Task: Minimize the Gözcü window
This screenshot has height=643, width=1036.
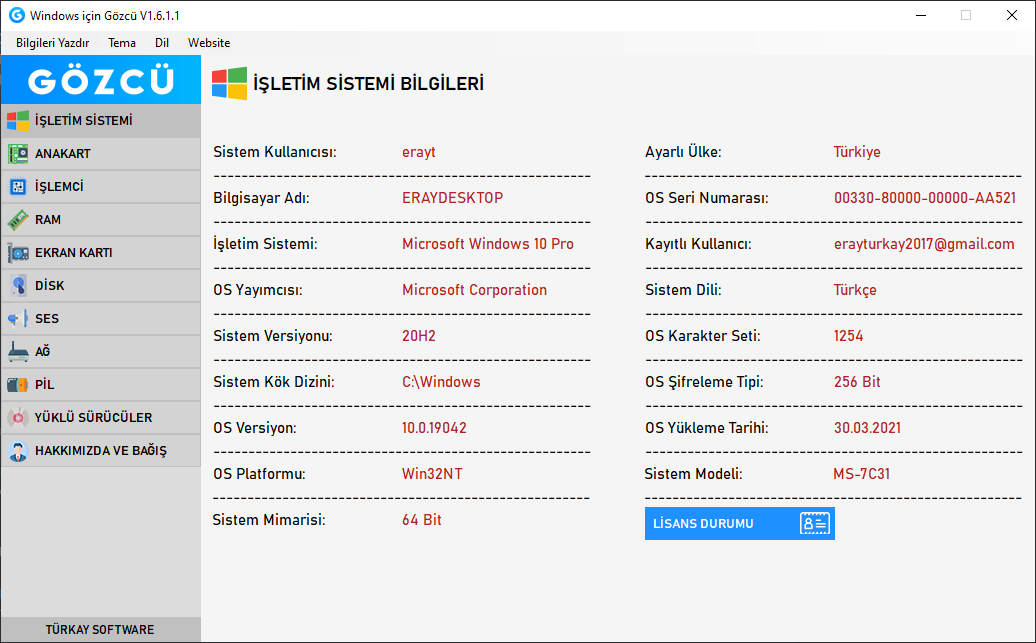Action: pos(921,15)
